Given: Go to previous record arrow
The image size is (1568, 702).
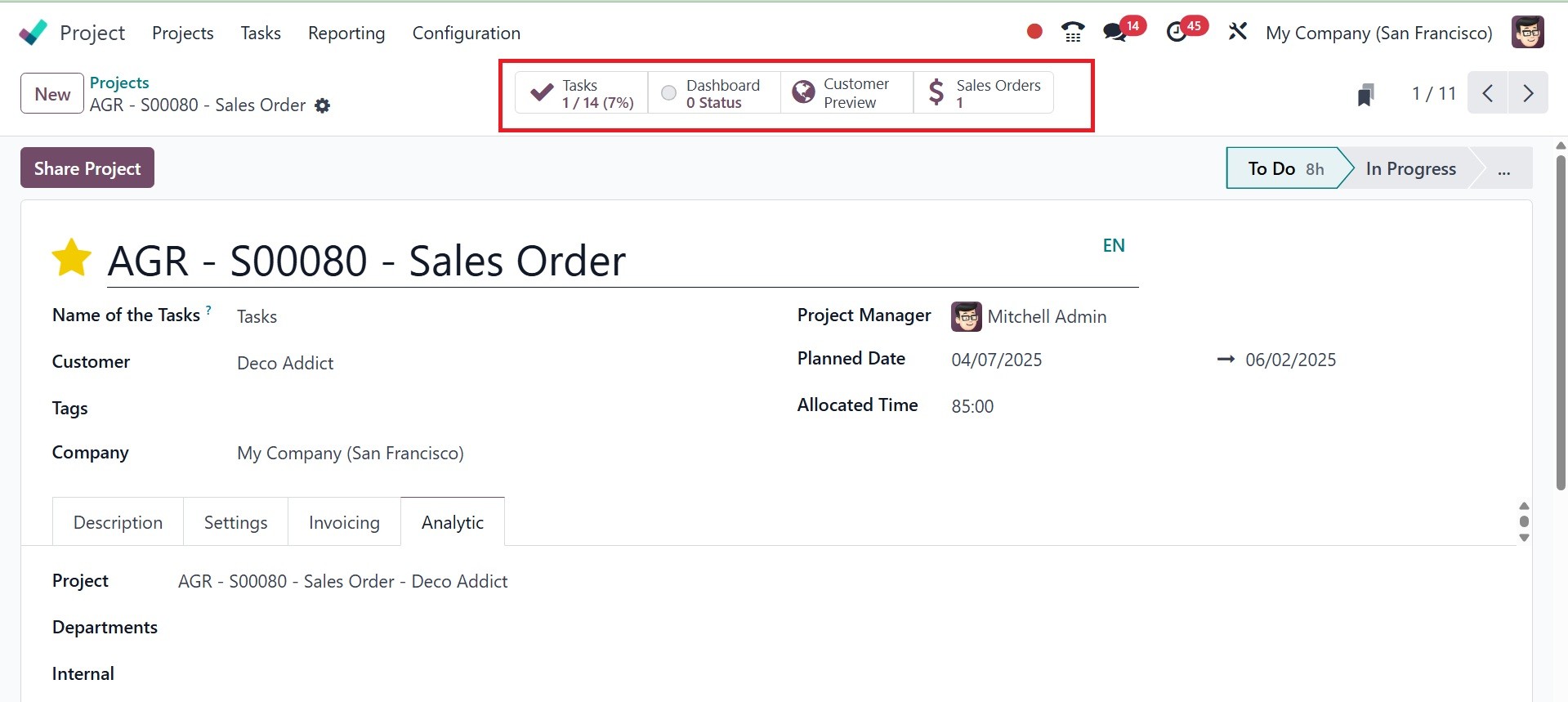Looking at the screenshot, I should 1488,93.
